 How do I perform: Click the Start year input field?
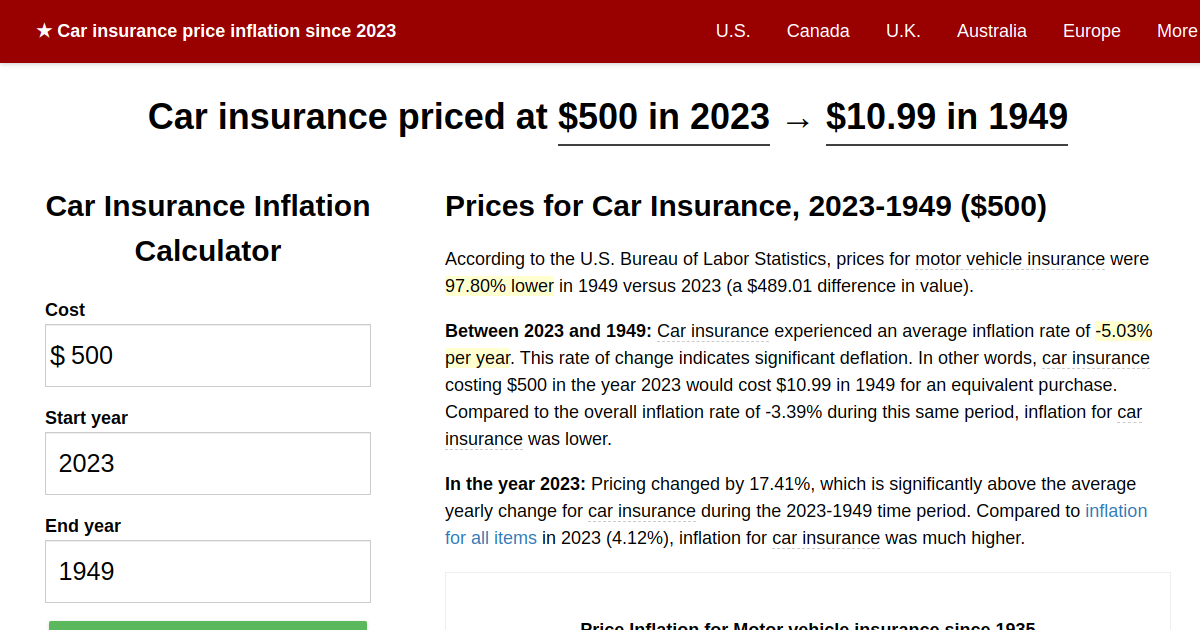click(x=207, y=463)
